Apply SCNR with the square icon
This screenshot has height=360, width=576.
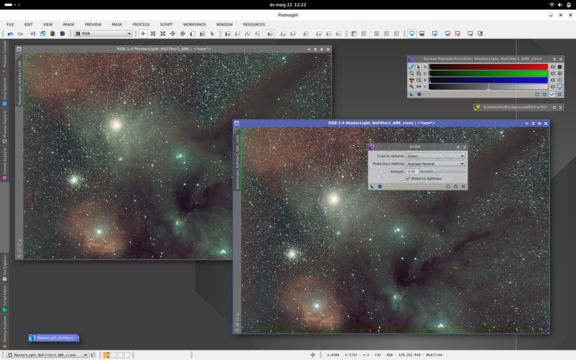click(x=380, y=187)
